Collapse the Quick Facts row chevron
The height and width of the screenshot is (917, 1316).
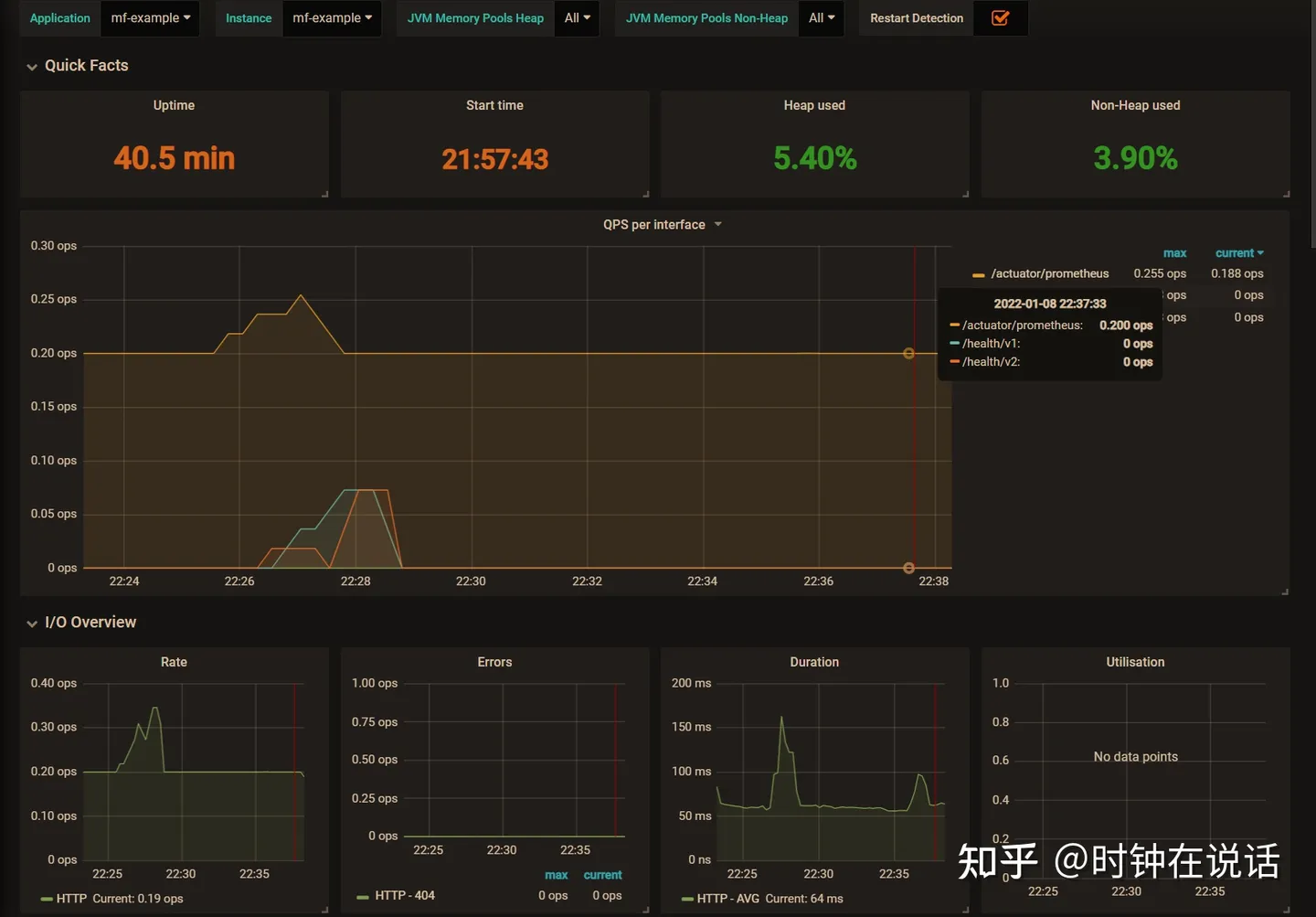[x=32, y=67]
